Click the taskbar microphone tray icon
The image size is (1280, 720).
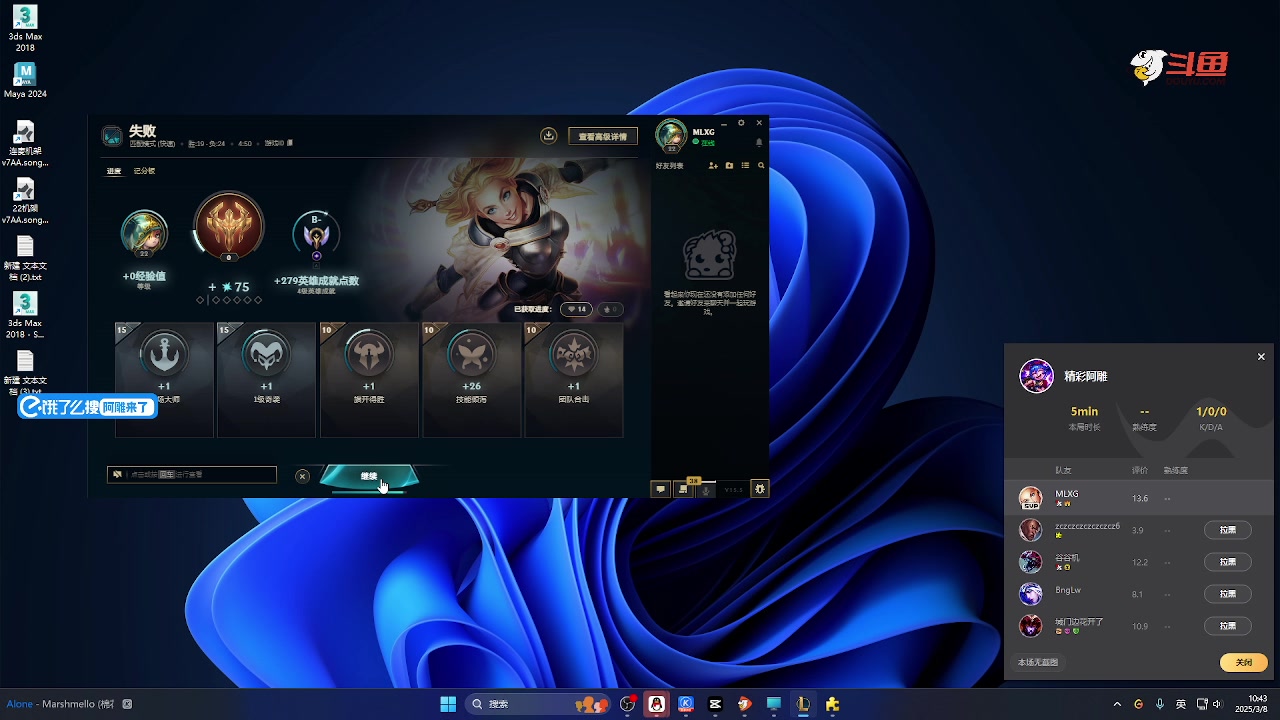1160,704
